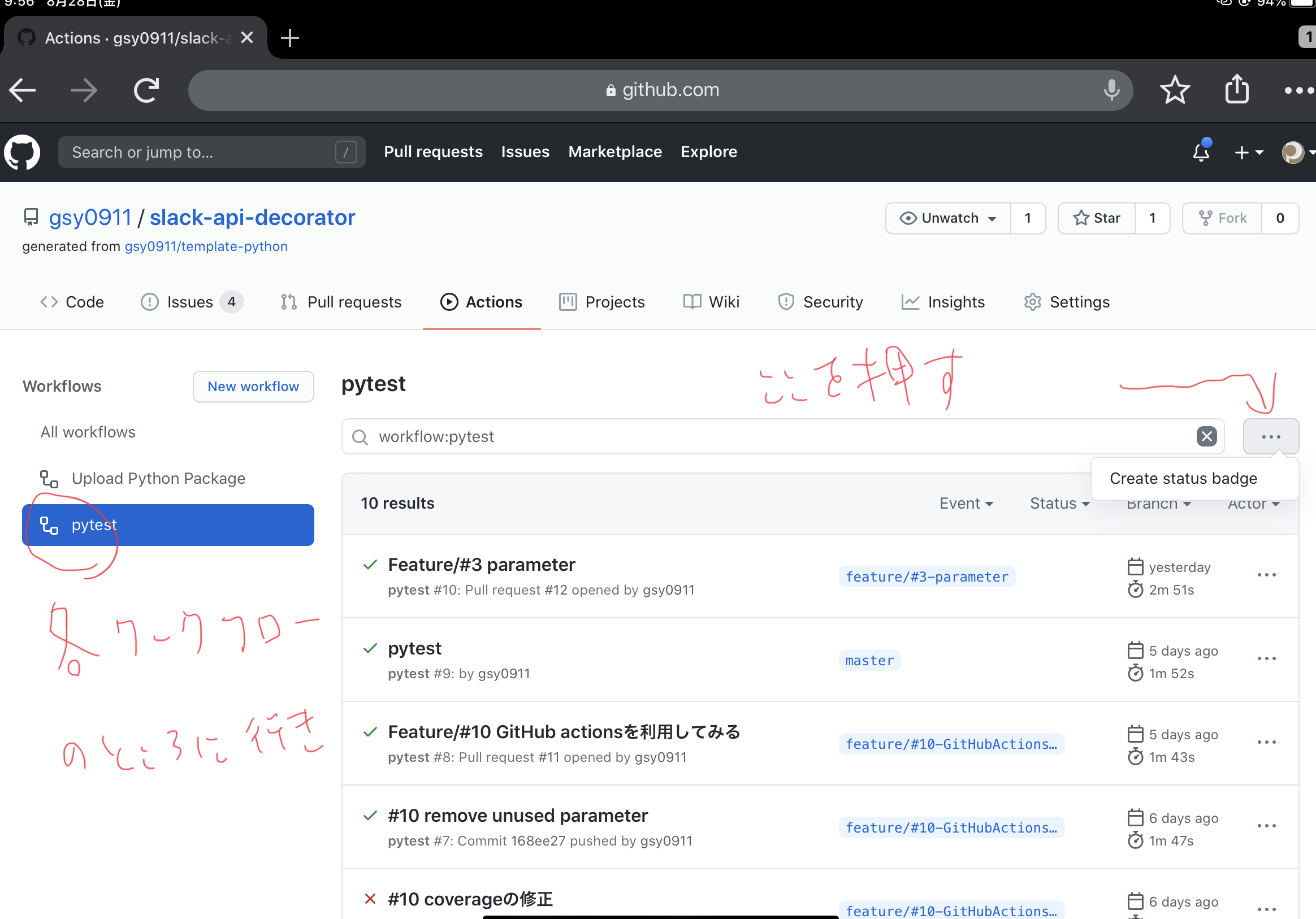Click the bookmark star in the address bar
This screenshot has height=919, width=1316.
point(1175,90)
